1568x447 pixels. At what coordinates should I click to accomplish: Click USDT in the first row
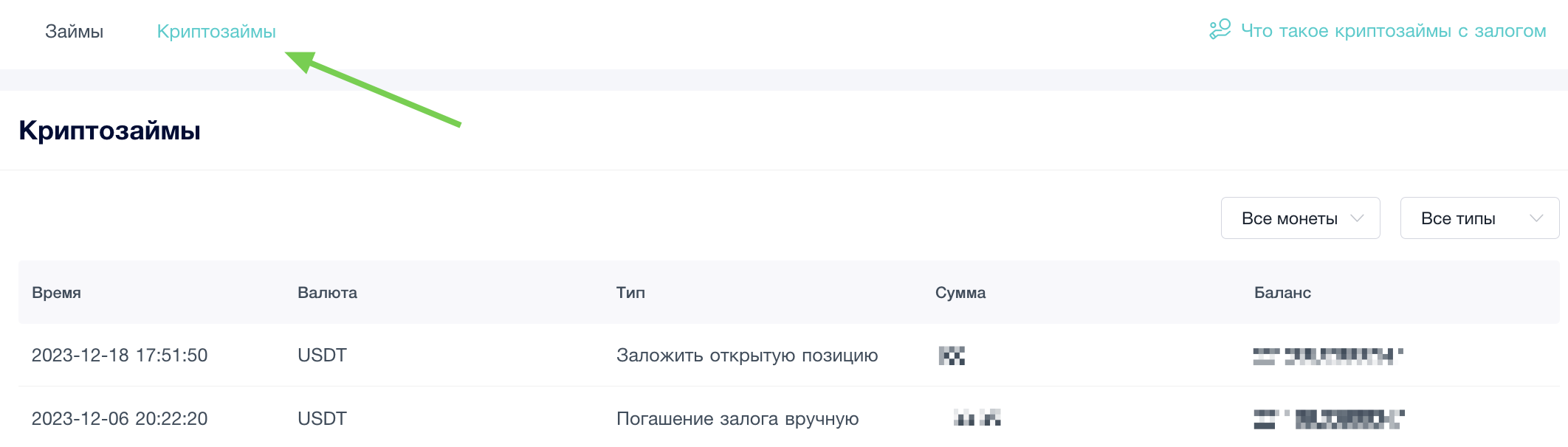[322, 356]
